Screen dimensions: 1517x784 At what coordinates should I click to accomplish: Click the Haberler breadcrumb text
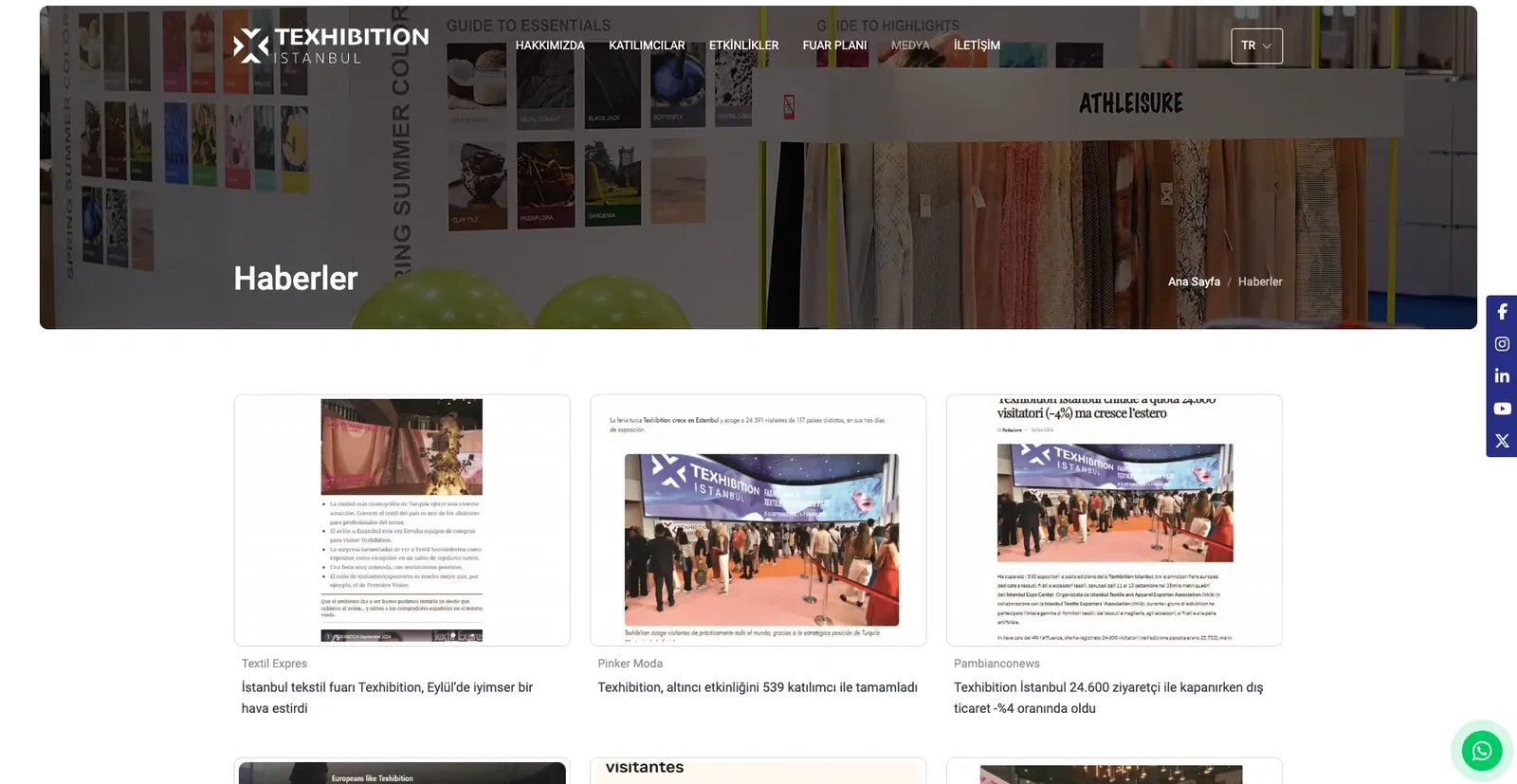tap(1260, 282)
